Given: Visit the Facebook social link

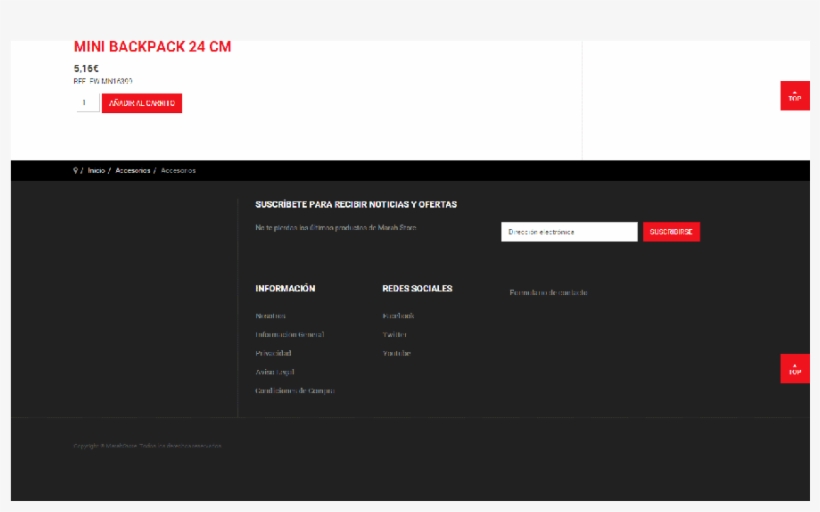Looking at the screenshot, I should (x=398, y=316).
